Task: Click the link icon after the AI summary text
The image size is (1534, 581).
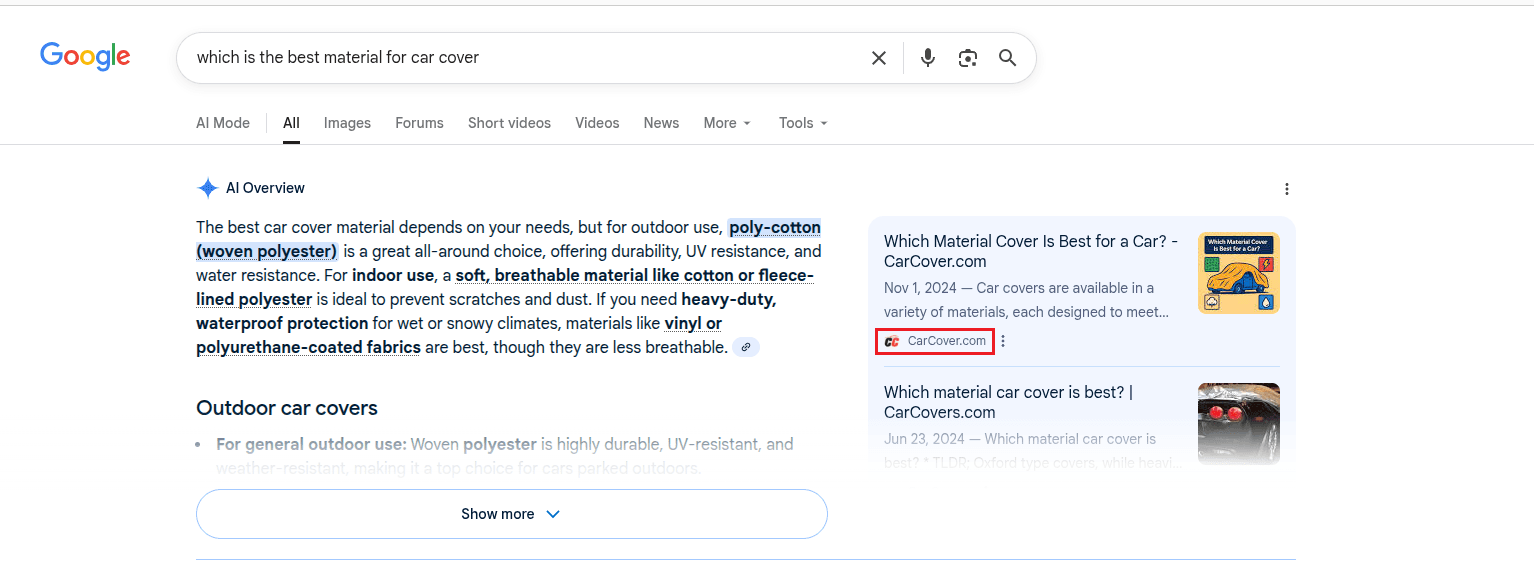Action: (745, 347)
